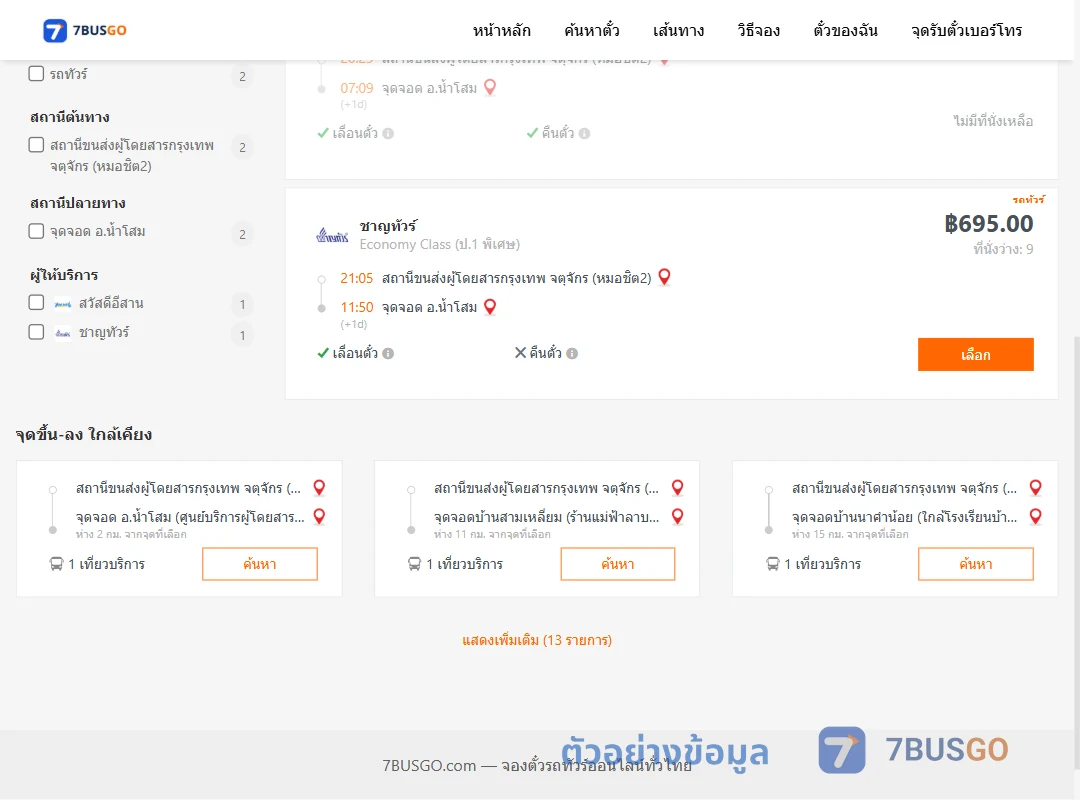Click ห่าง 11 กม. จากจุดที่เลือก text
This screenshot has height=800, width=1080.
(492, 534)
